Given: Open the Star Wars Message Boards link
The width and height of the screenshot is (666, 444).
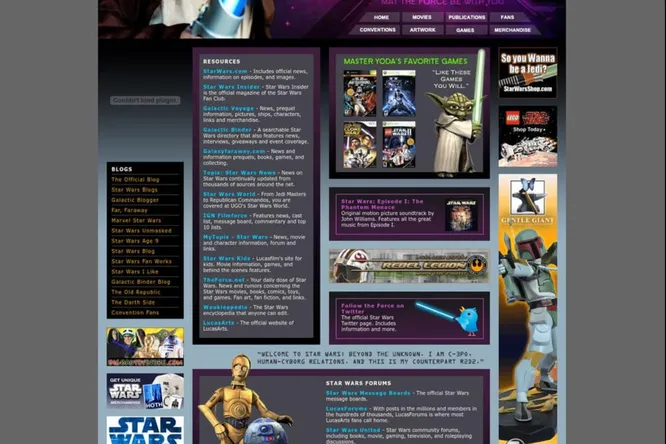Looking at the screenshot, I should tap(368, 393).
